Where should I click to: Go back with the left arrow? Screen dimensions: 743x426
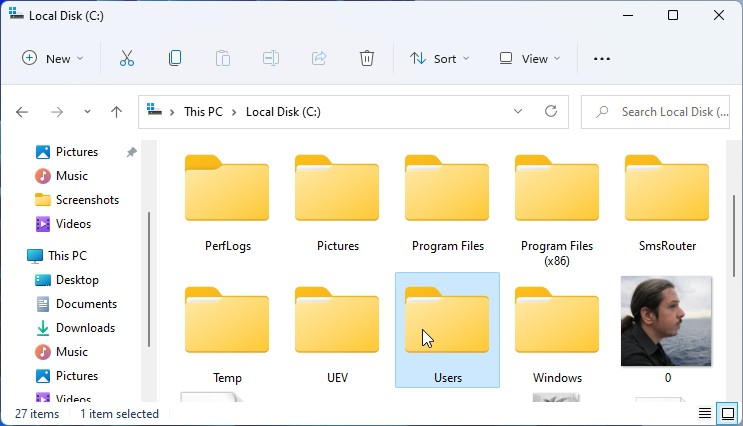coord(22,112)
